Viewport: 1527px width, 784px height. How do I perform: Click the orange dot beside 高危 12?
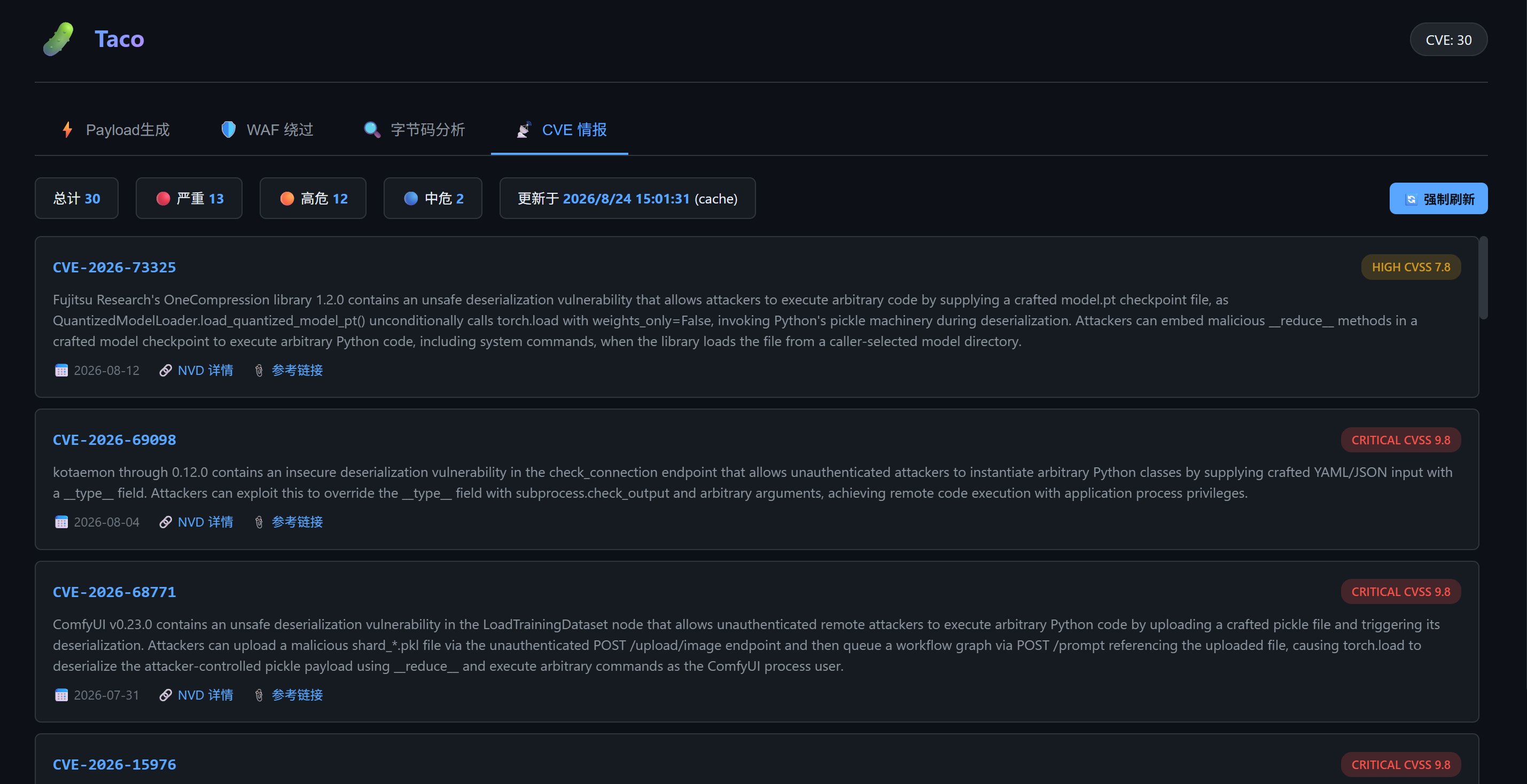click(x=287, y=199)
